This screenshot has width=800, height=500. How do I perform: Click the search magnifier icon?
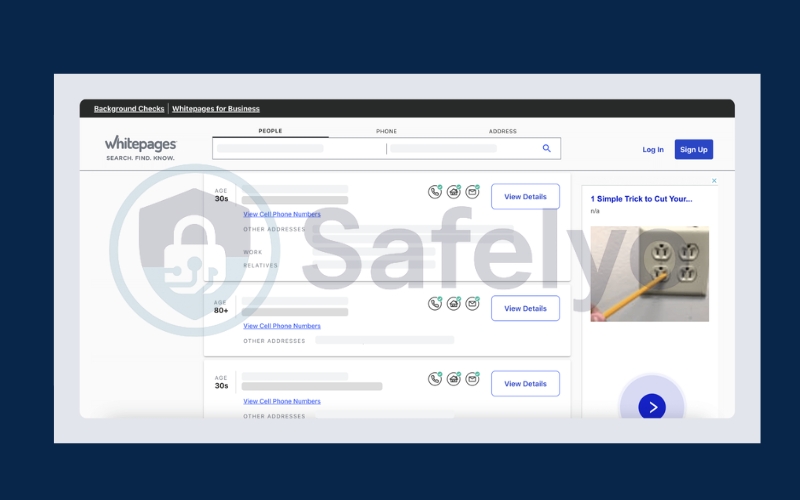pyautogui.click(x=546, y=148)
